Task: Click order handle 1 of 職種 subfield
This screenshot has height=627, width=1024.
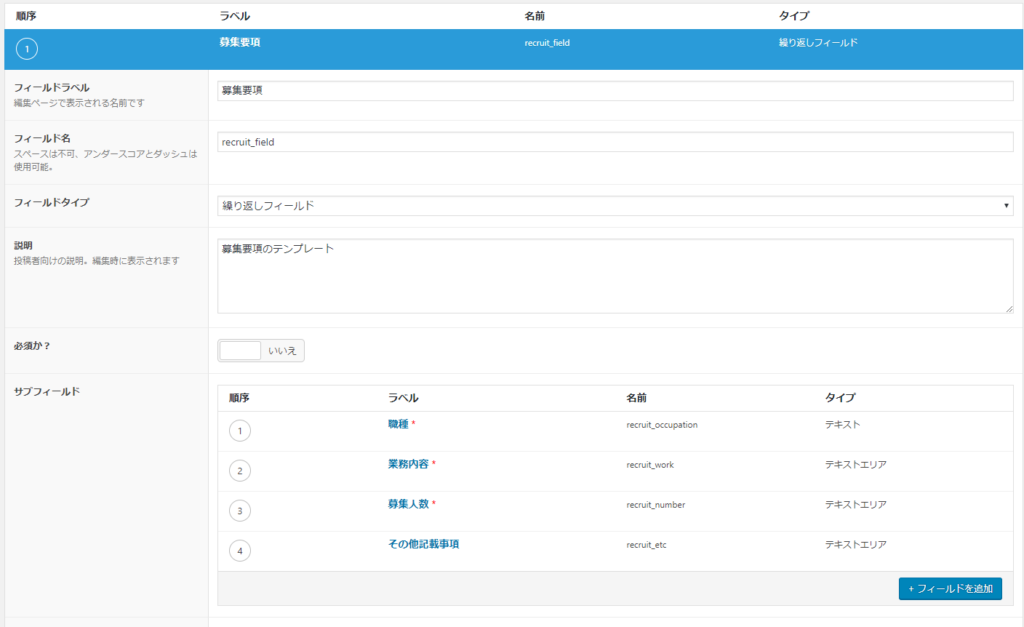Action: (239, 431)
